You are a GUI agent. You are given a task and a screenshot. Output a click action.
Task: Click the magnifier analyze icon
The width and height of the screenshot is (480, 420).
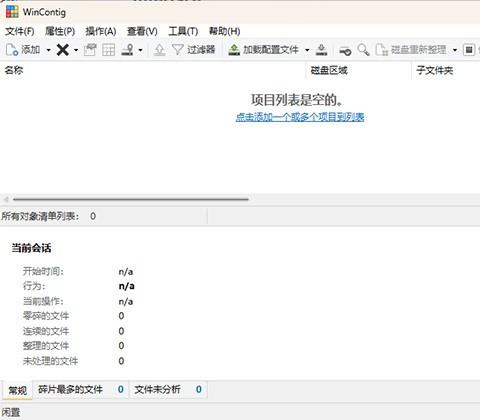(x=363, y=50)
